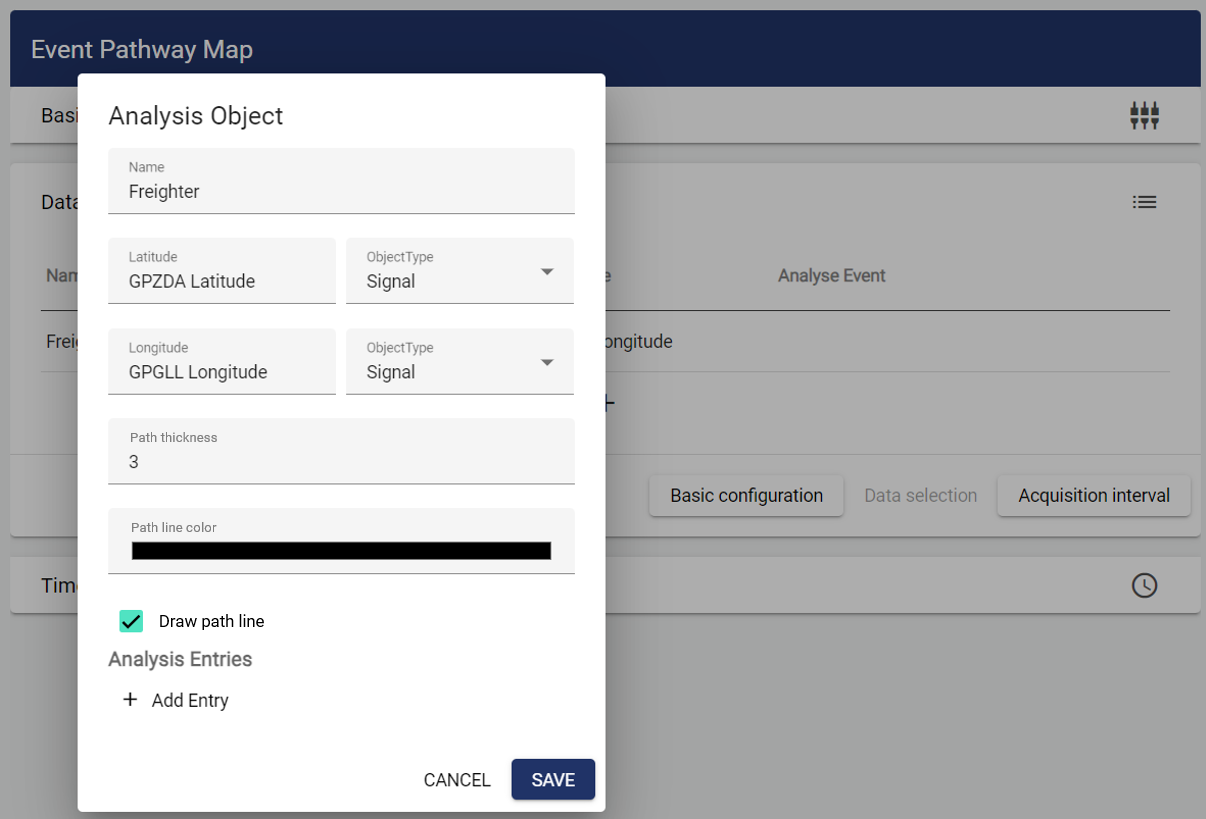Go to the Acquisition interval step
Viewport: 1206px width, 819px height.
[x=1093, y=496]
